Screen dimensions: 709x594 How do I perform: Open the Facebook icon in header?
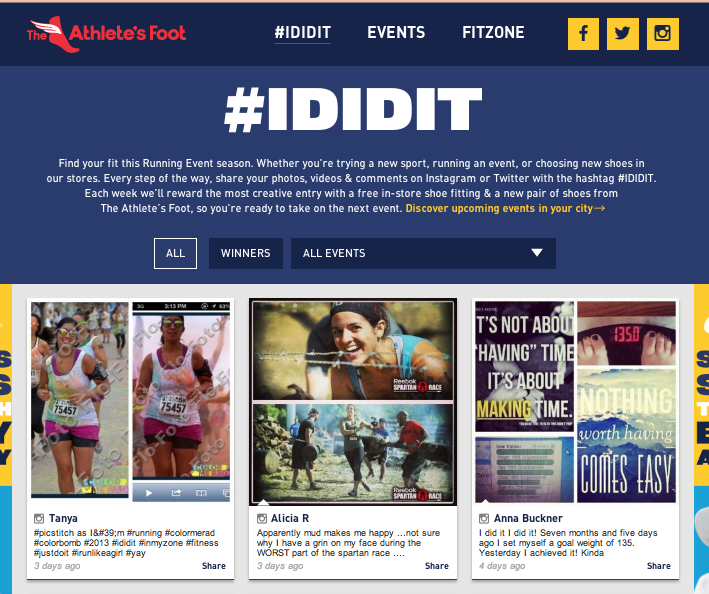(x=583, y=34)
